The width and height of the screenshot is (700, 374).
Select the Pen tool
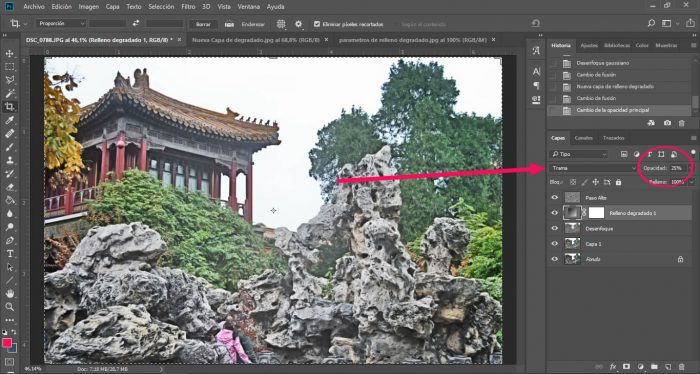point(9,241)
